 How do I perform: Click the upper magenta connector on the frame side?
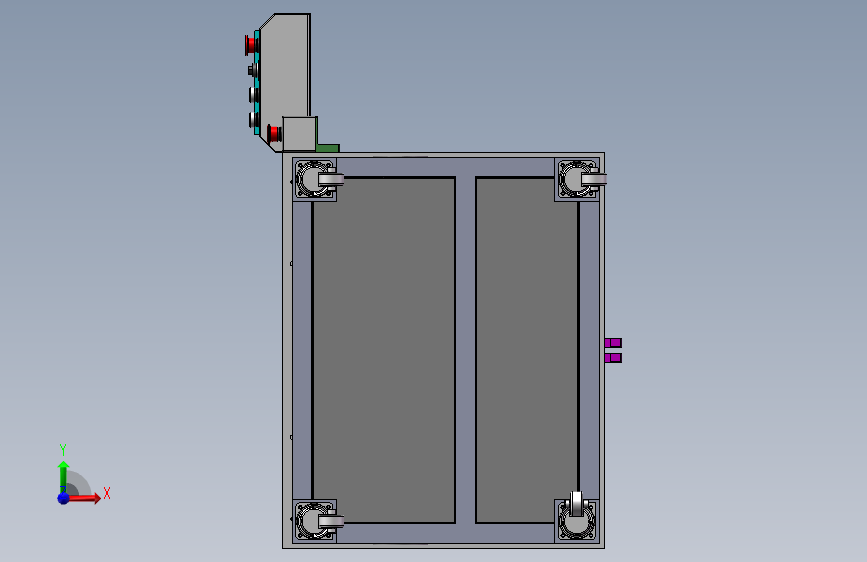point(613,343)
